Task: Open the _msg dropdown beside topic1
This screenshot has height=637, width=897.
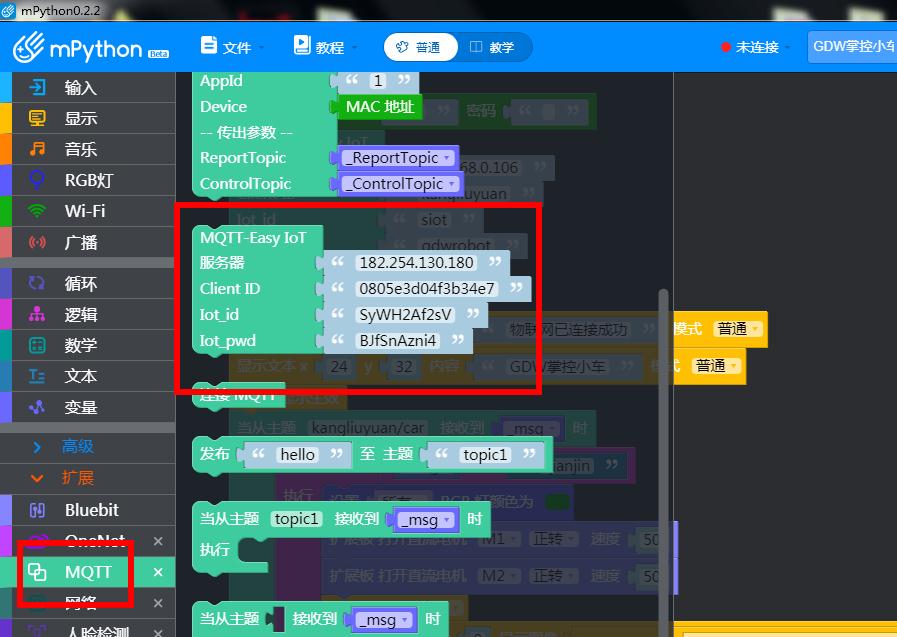Action: click(x=426, y=520)
